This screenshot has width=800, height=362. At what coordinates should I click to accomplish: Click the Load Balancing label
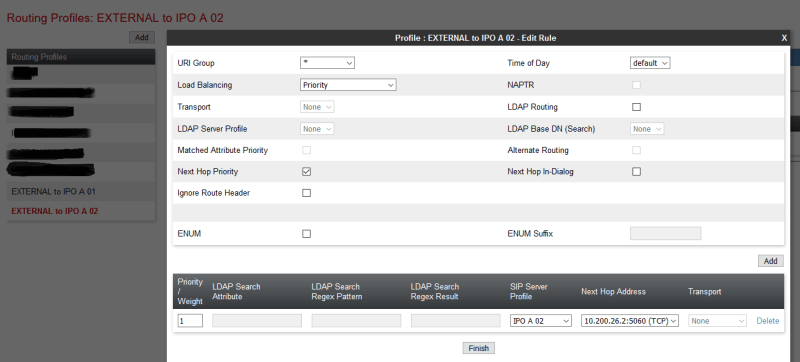point(205,85)
